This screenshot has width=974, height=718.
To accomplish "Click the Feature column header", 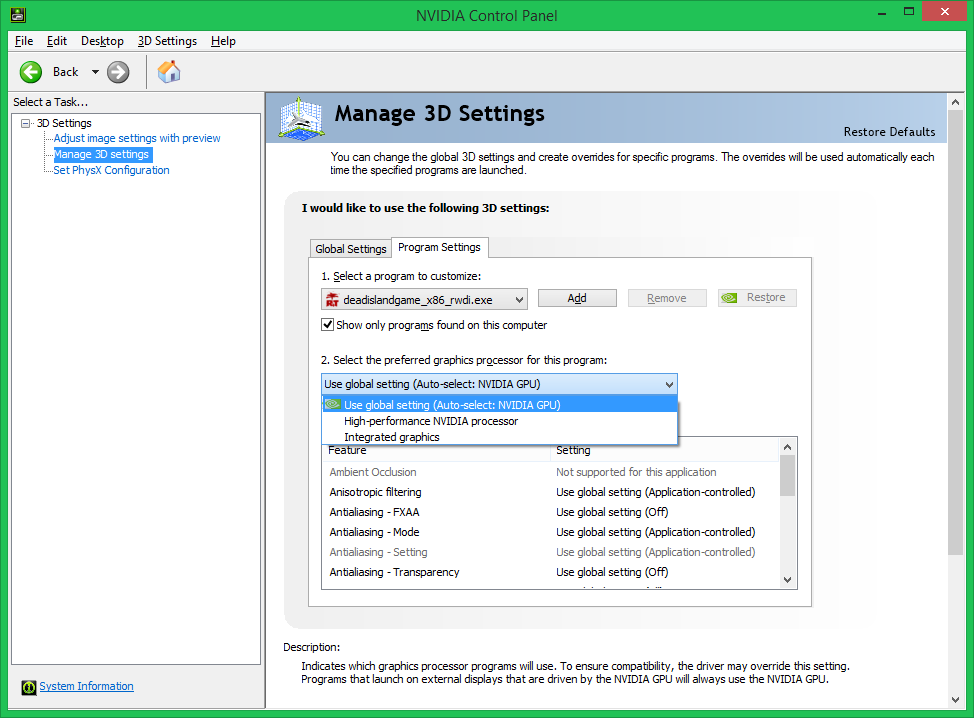I will [436, 450].
